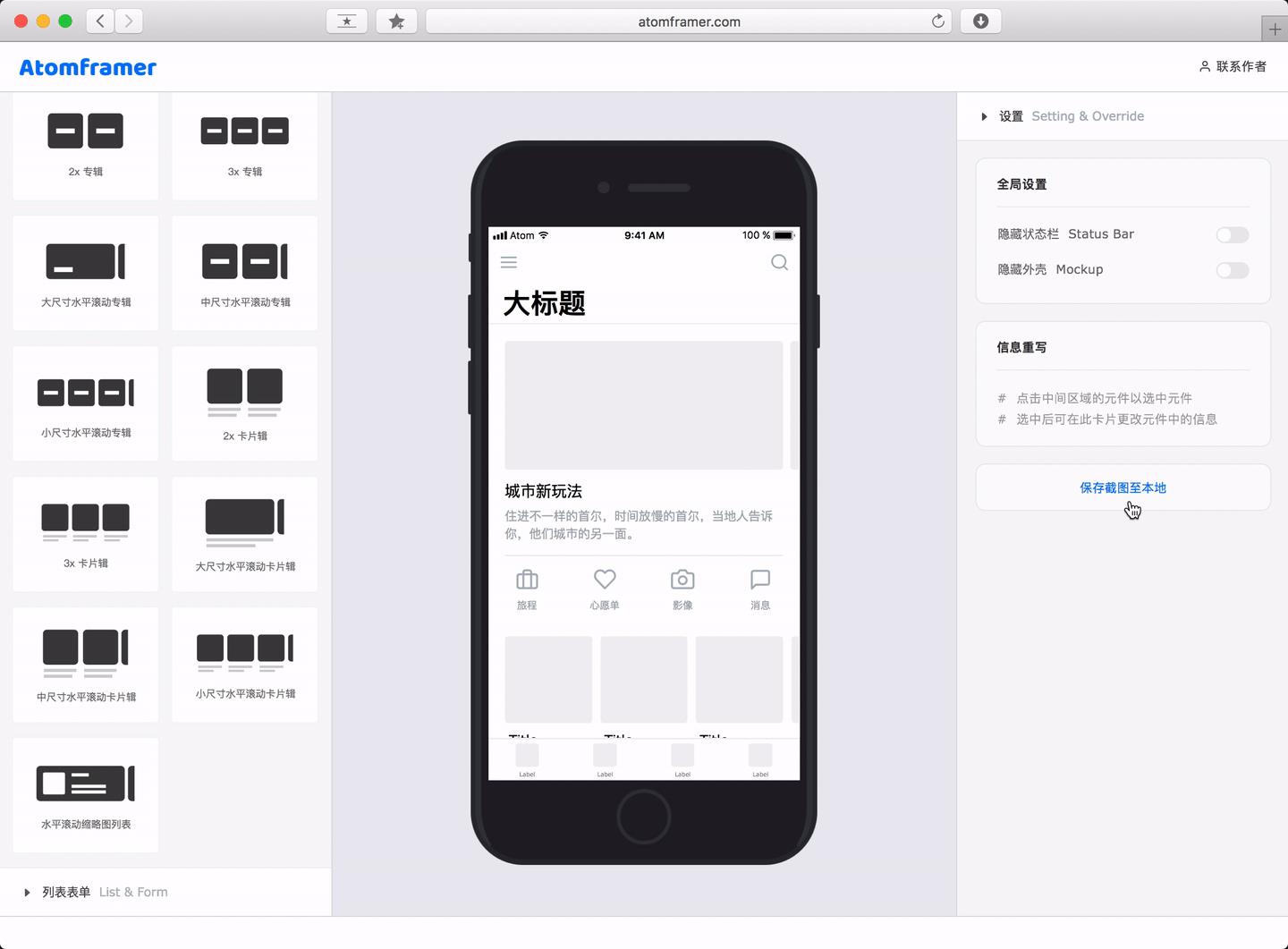Open the top sites bookmarks button
The image size is (1288, 949).
pyautogui.click(x=347, y=21)
